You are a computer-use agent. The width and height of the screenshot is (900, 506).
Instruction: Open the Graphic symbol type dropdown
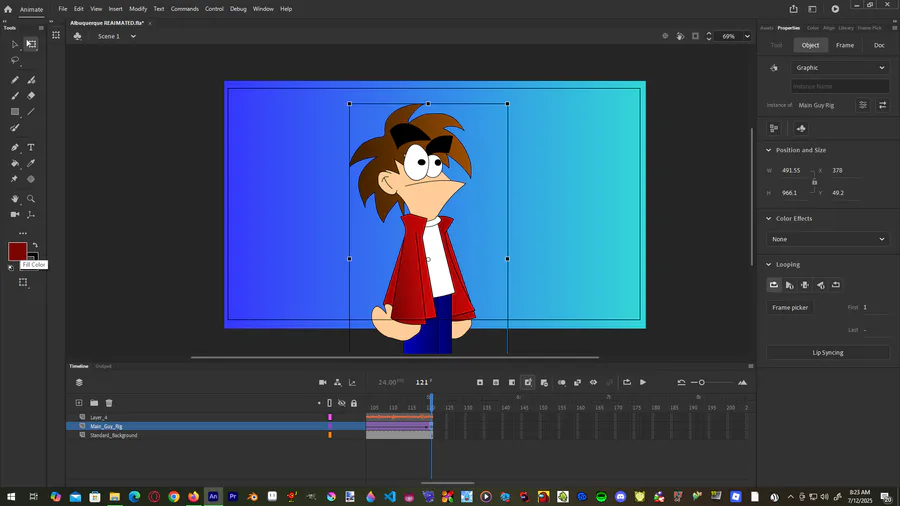click(x=840, y=68)
